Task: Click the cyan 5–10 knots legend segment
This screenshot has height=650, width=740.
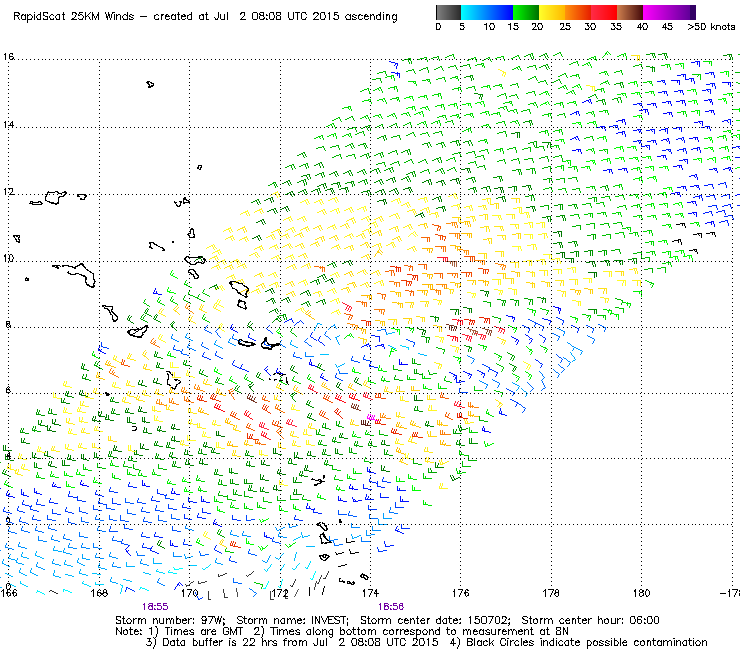Action: pyautogui.click(x=474, y=12)
